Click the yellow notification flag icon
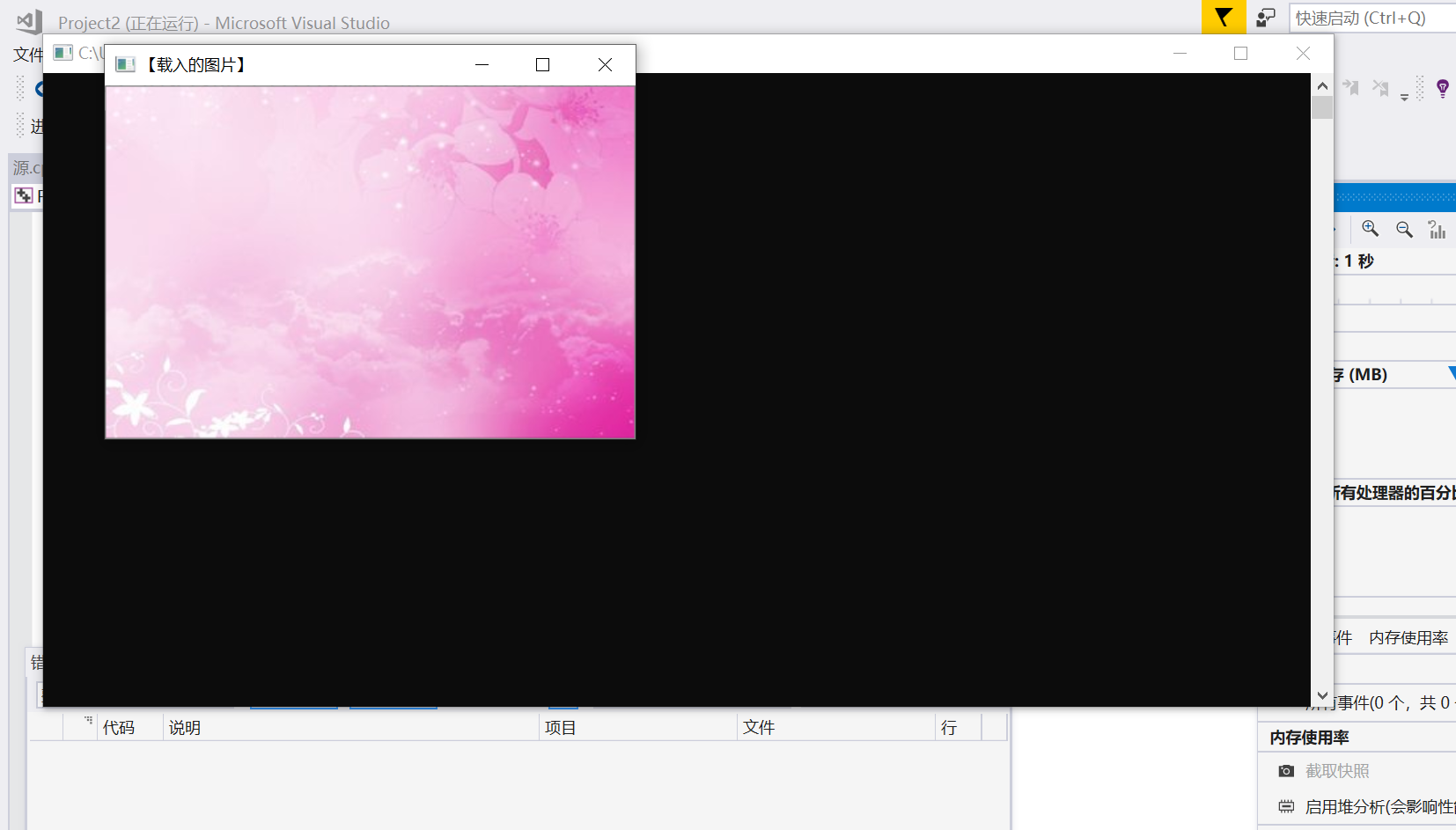Screen dimensions: 1456x830 tap(1223, 17)
